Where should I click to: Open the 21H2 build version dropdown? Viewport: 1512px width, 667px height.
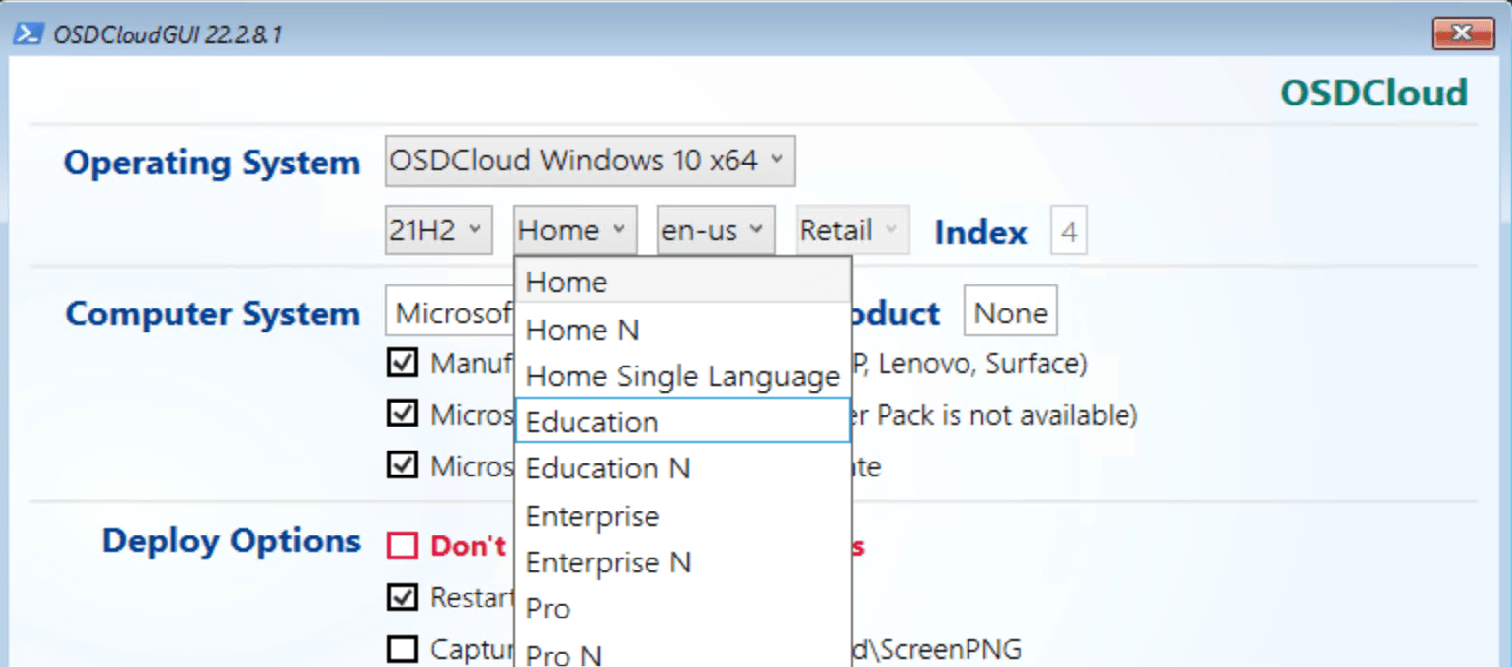[438, 229]
